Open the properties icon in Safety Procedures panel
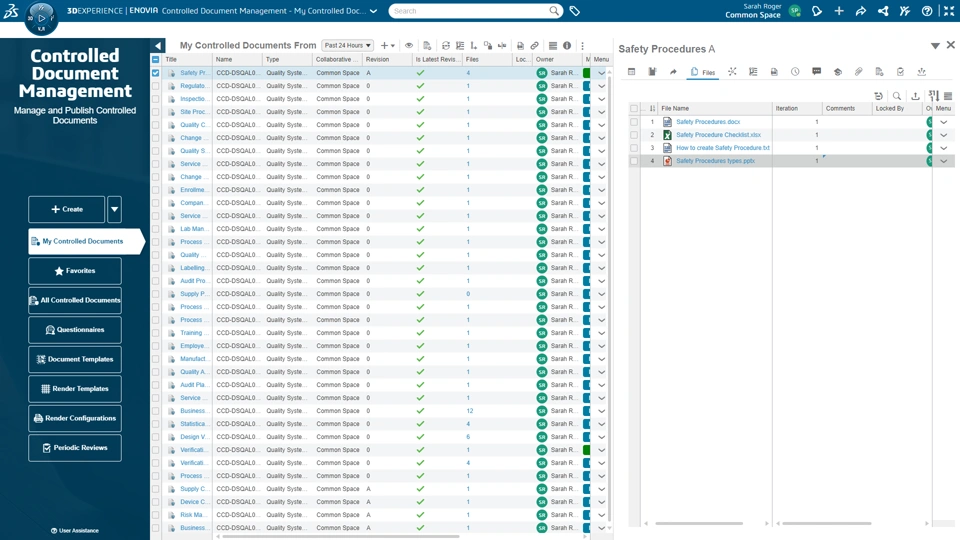This screenshot has height=540, width=960. coord(631,72)
